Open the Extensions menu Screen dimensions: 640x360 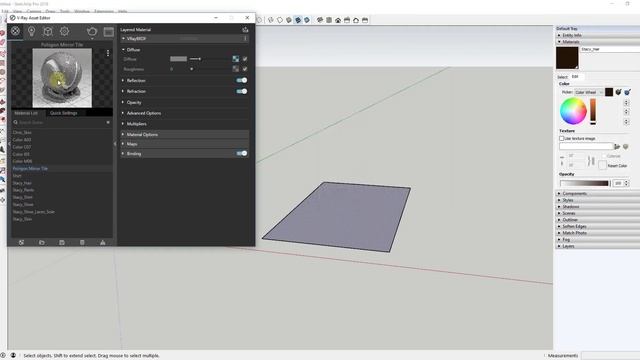coord(104,11)
